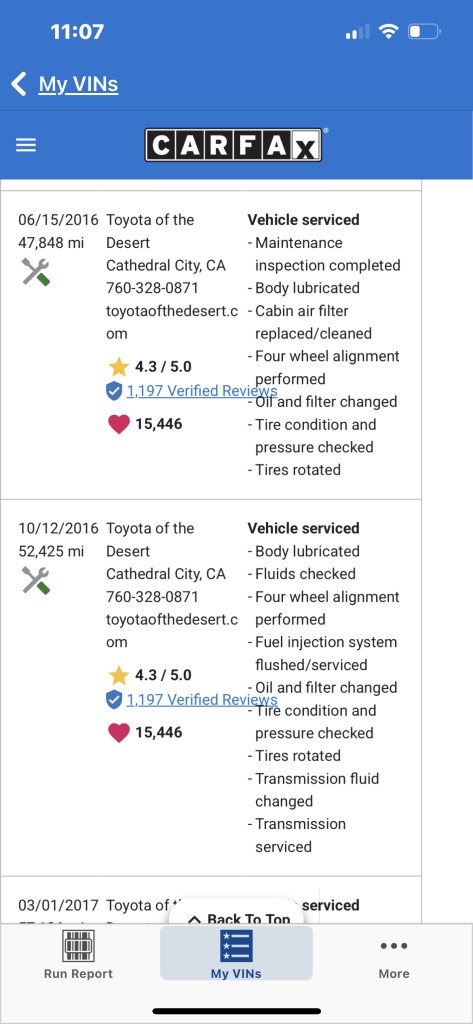Tap the star rating icon in second record
The image size is (473, 1024).
click(x=118, y=675)
